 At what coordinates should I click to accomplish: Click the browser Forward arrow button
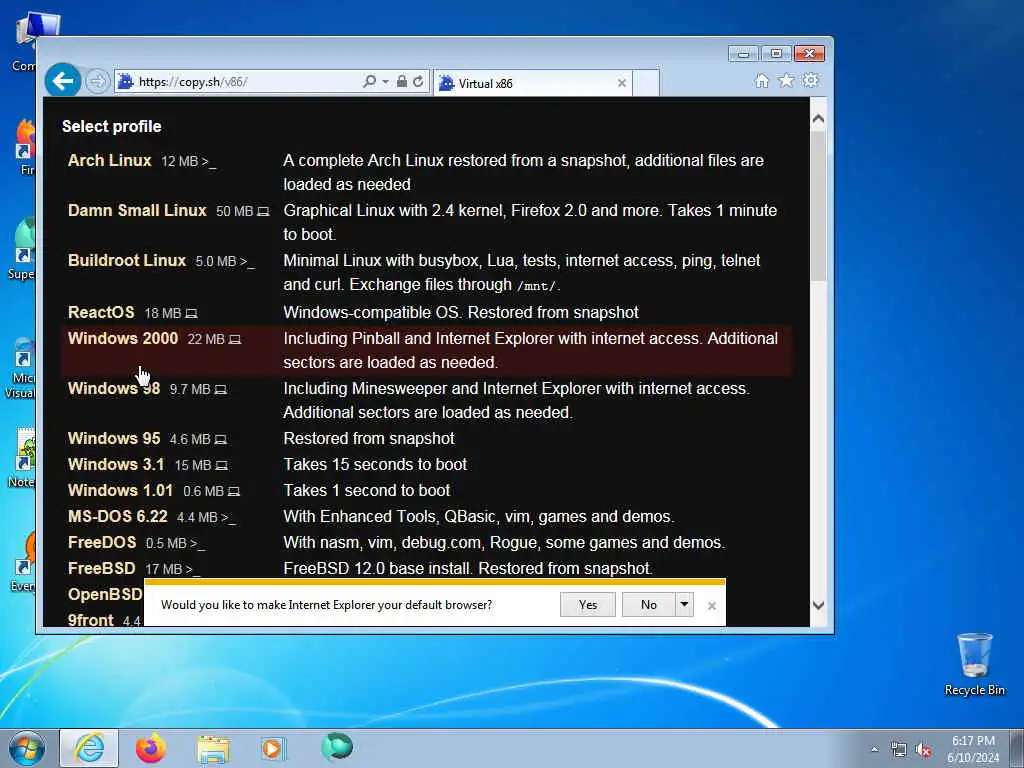click(x=97, y=82)
